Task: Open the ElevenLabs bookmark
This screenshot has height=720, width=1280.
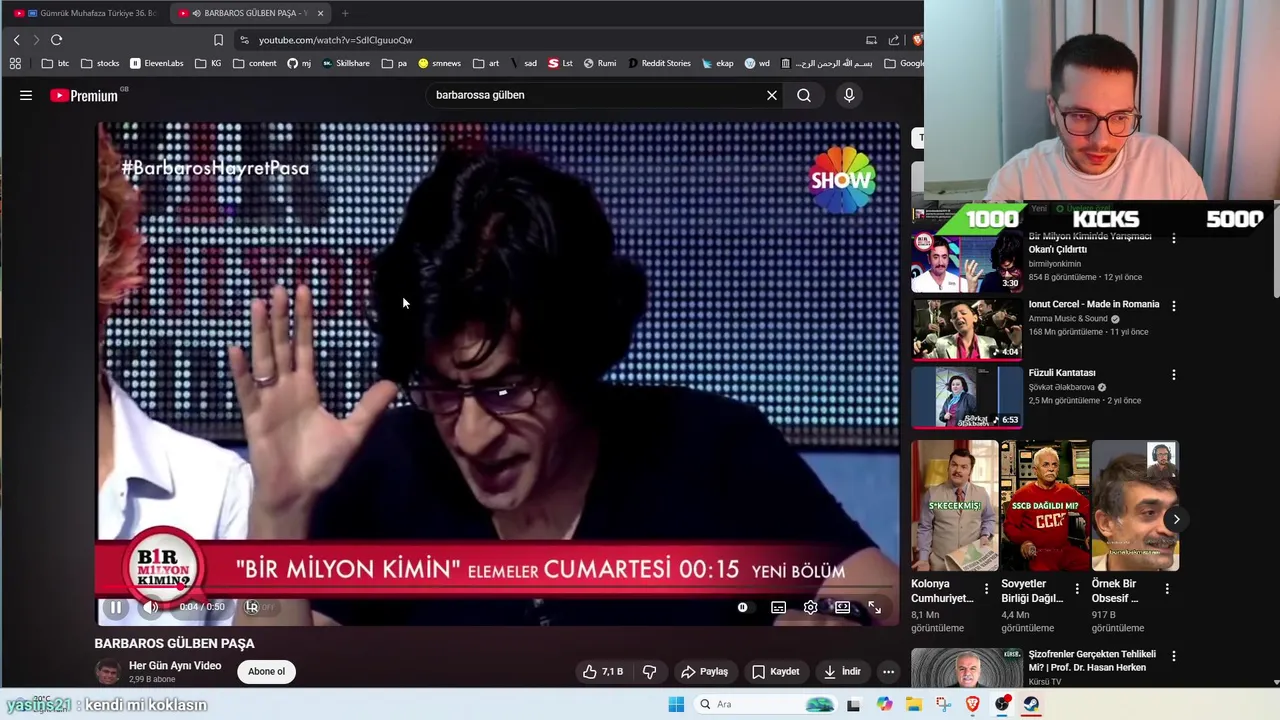Action: (157, 63)
